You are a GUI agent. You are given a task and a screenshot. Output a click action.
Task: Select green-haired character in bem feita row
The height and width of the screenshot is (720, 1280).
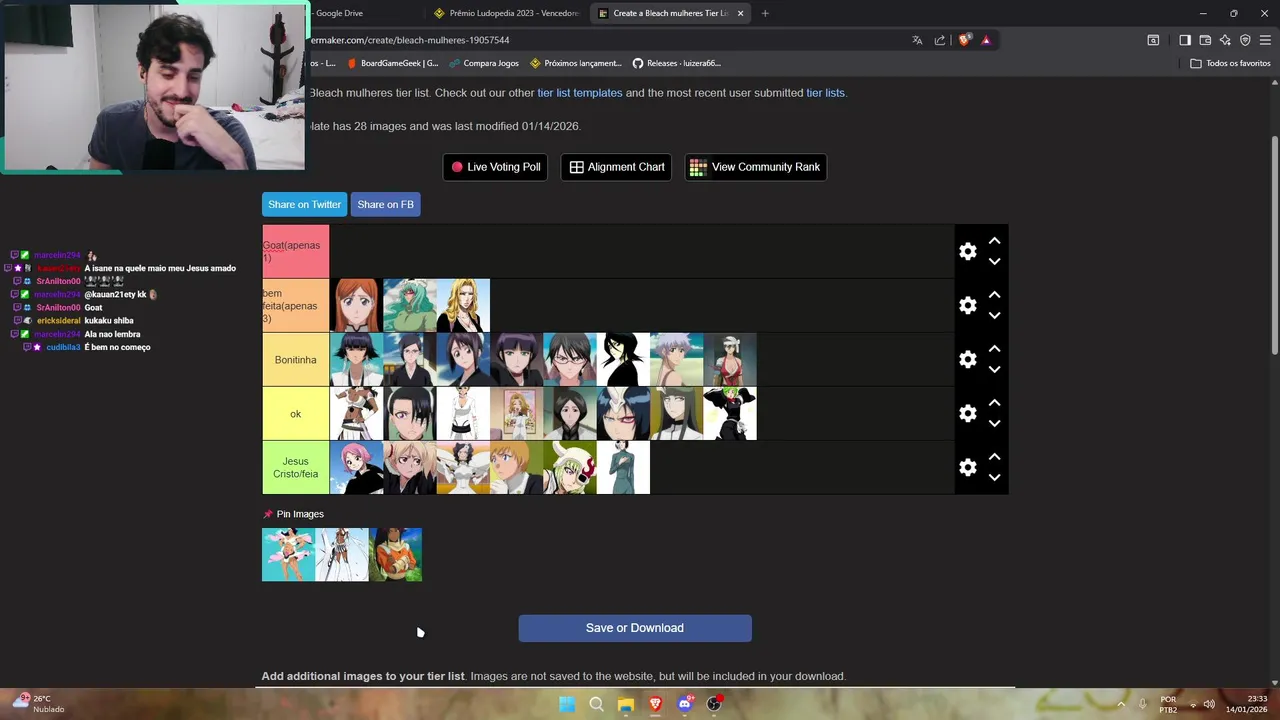[410, 306]
